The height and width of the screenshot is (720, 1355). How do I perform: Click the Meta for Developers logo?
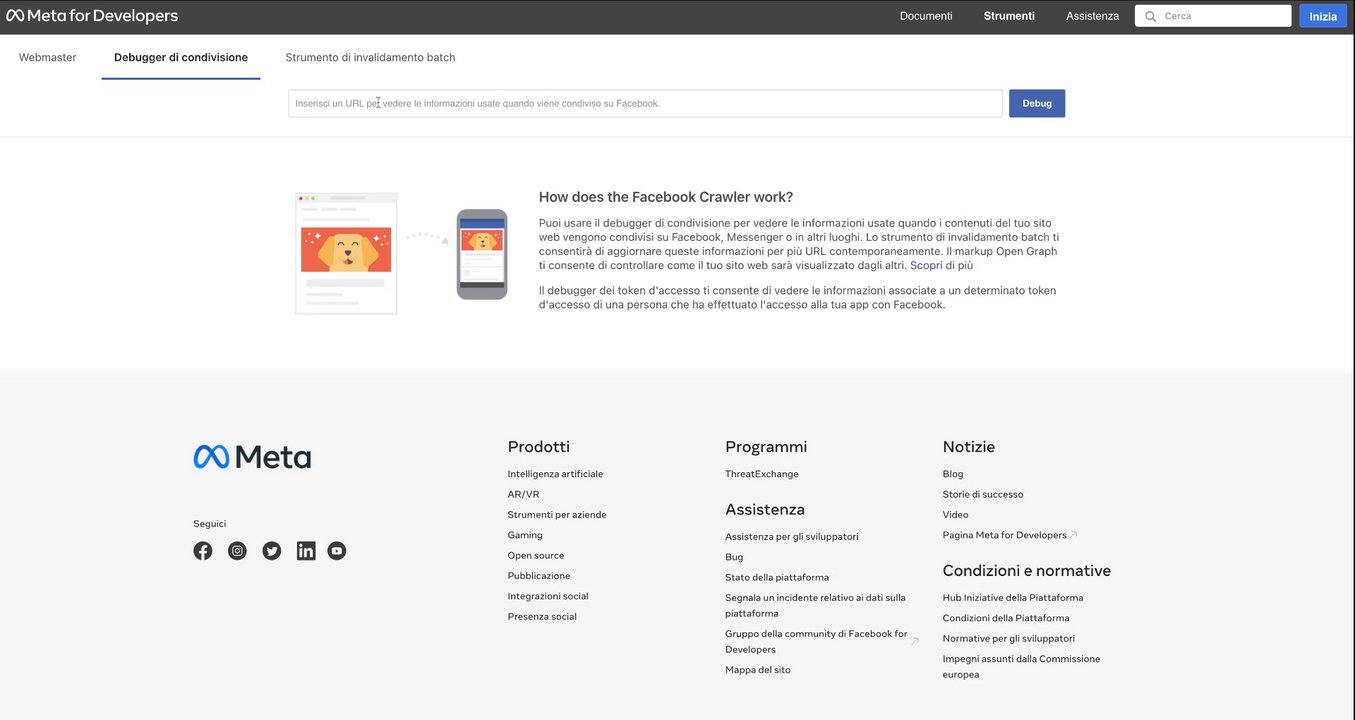click(x=92, y=16)
